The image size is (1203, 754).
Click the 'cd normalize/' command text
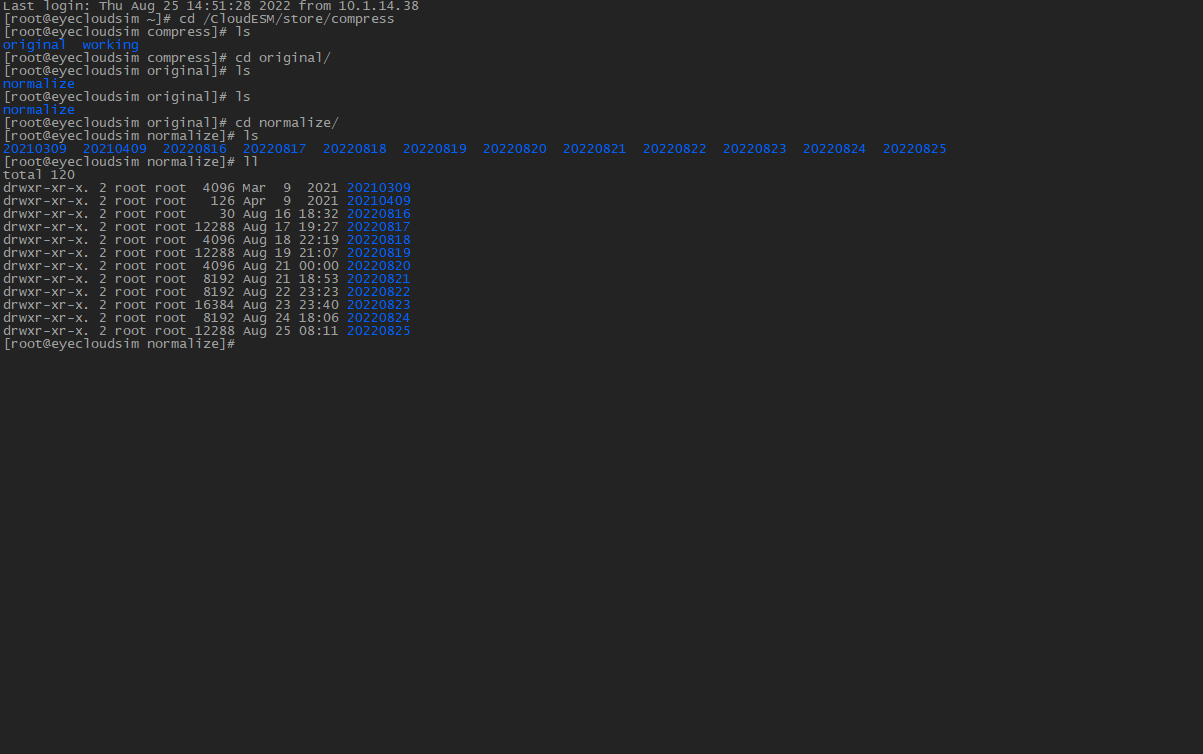click(x=286, y=123)
